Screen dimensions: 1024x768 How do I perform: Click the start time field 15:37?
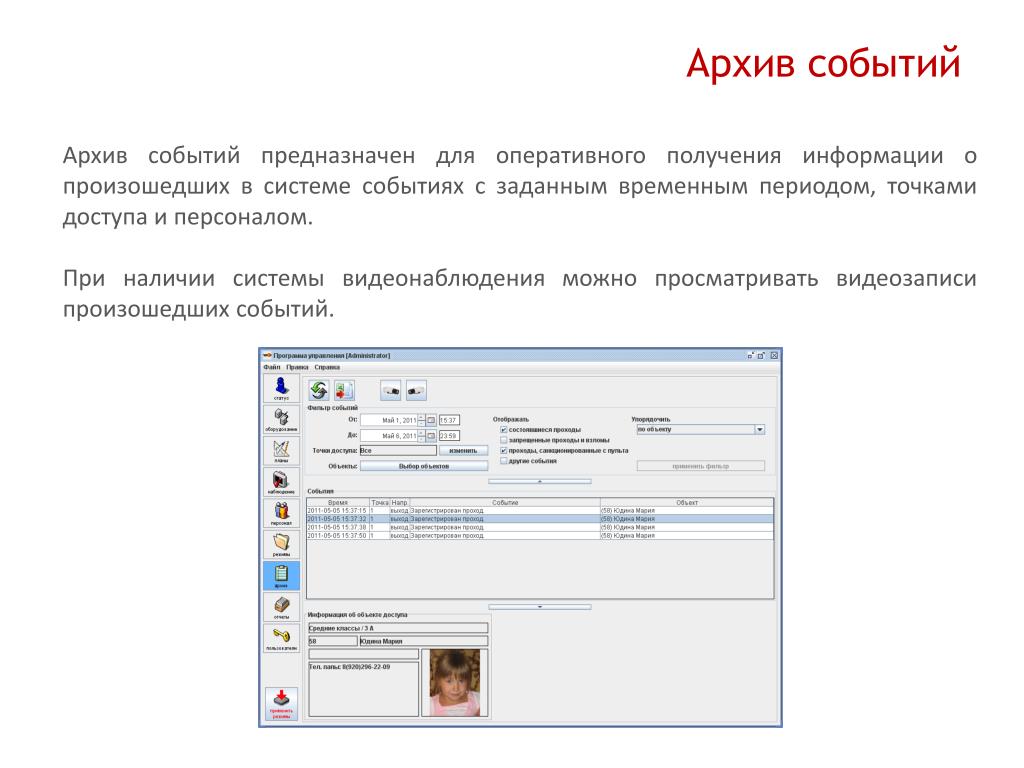(449, 420)
